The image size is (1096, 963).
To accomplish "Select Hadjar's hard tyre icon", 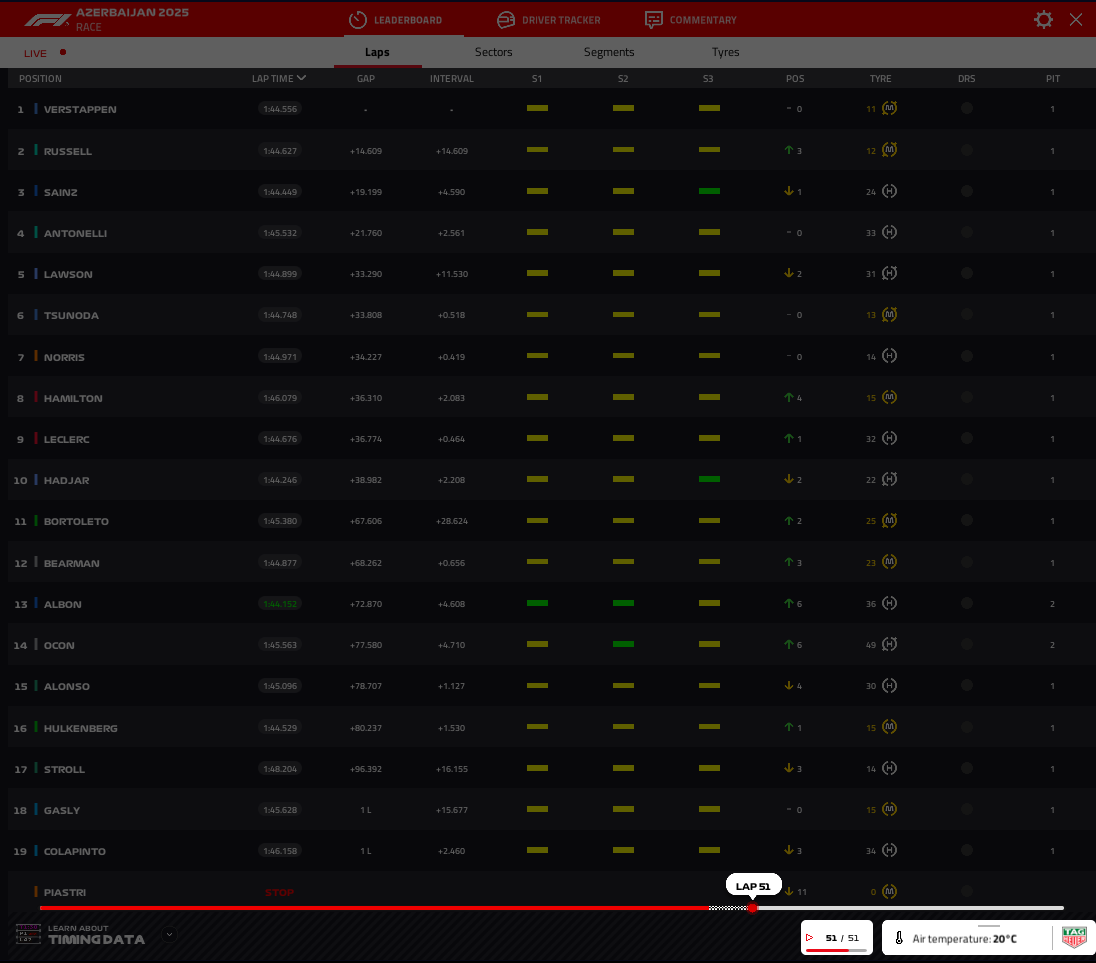I will tap(889, 479).
